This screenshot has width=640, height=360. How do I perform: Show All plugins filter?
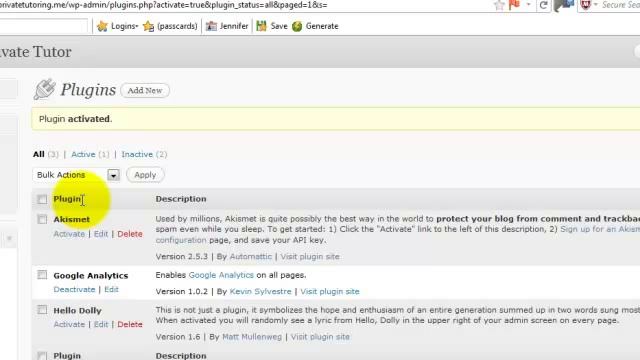tap(39, 154)
